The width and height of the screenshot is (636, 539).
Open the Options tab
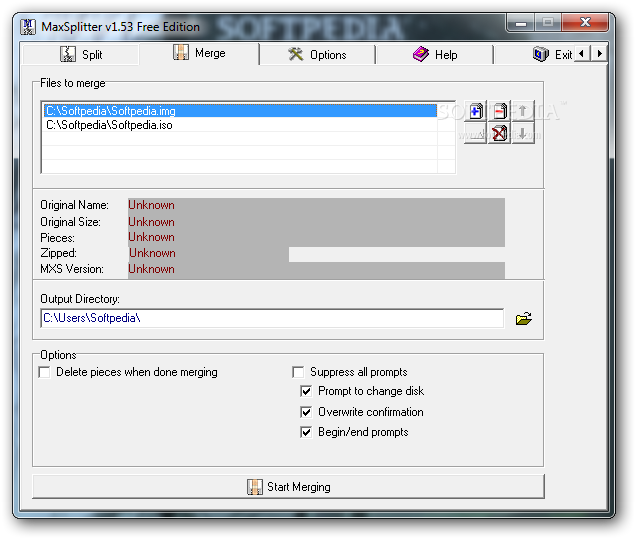(x=317, y=54)
